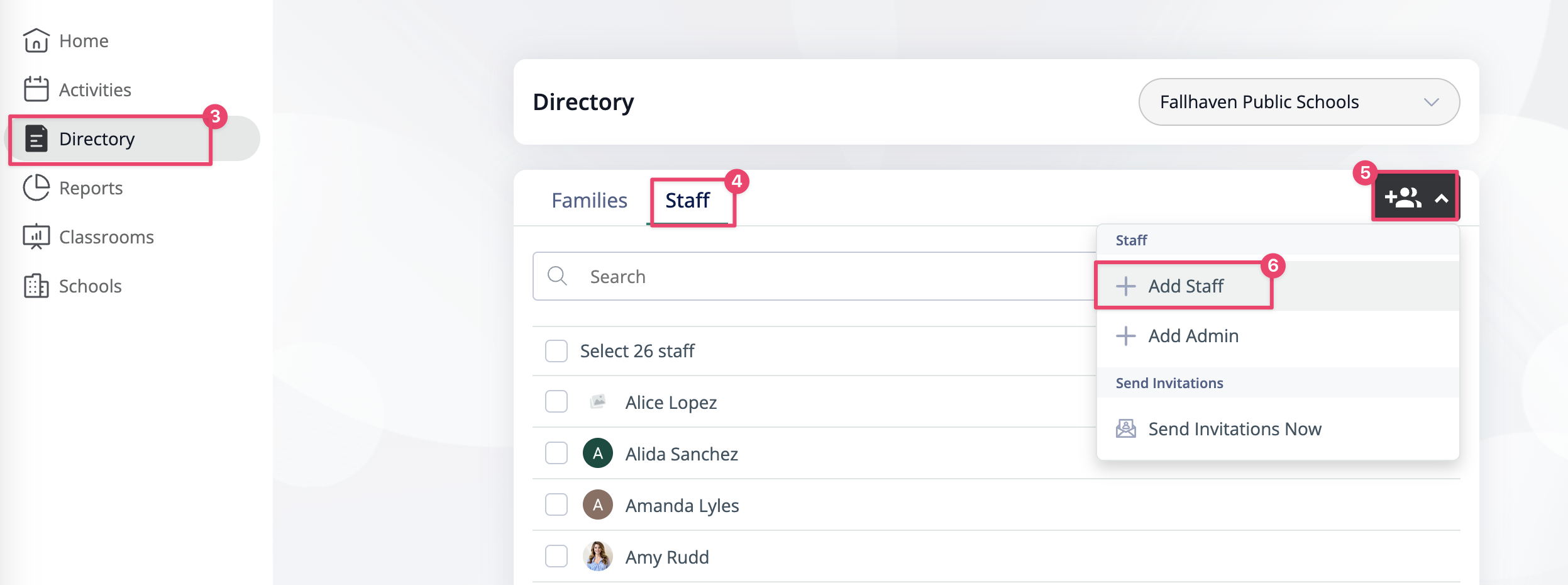The height and width of the screenshot is (585, 1568).
Task: Click the Reports pie chart icon
Action: click(x=36, y=187)
